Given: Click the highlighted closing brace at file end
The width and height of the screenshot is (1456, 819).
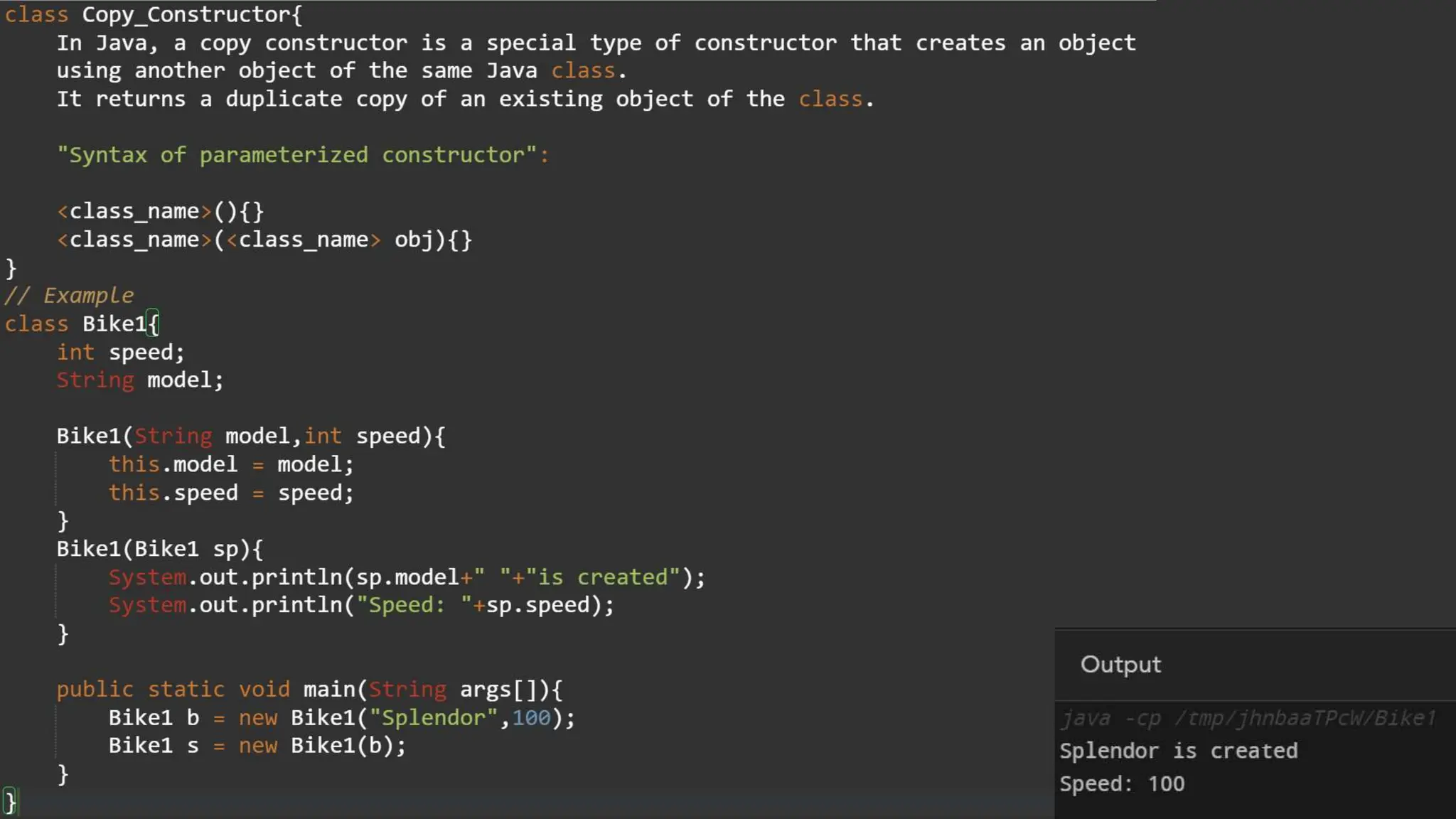Looking at the screenshot, I should [x=9, y=802].
